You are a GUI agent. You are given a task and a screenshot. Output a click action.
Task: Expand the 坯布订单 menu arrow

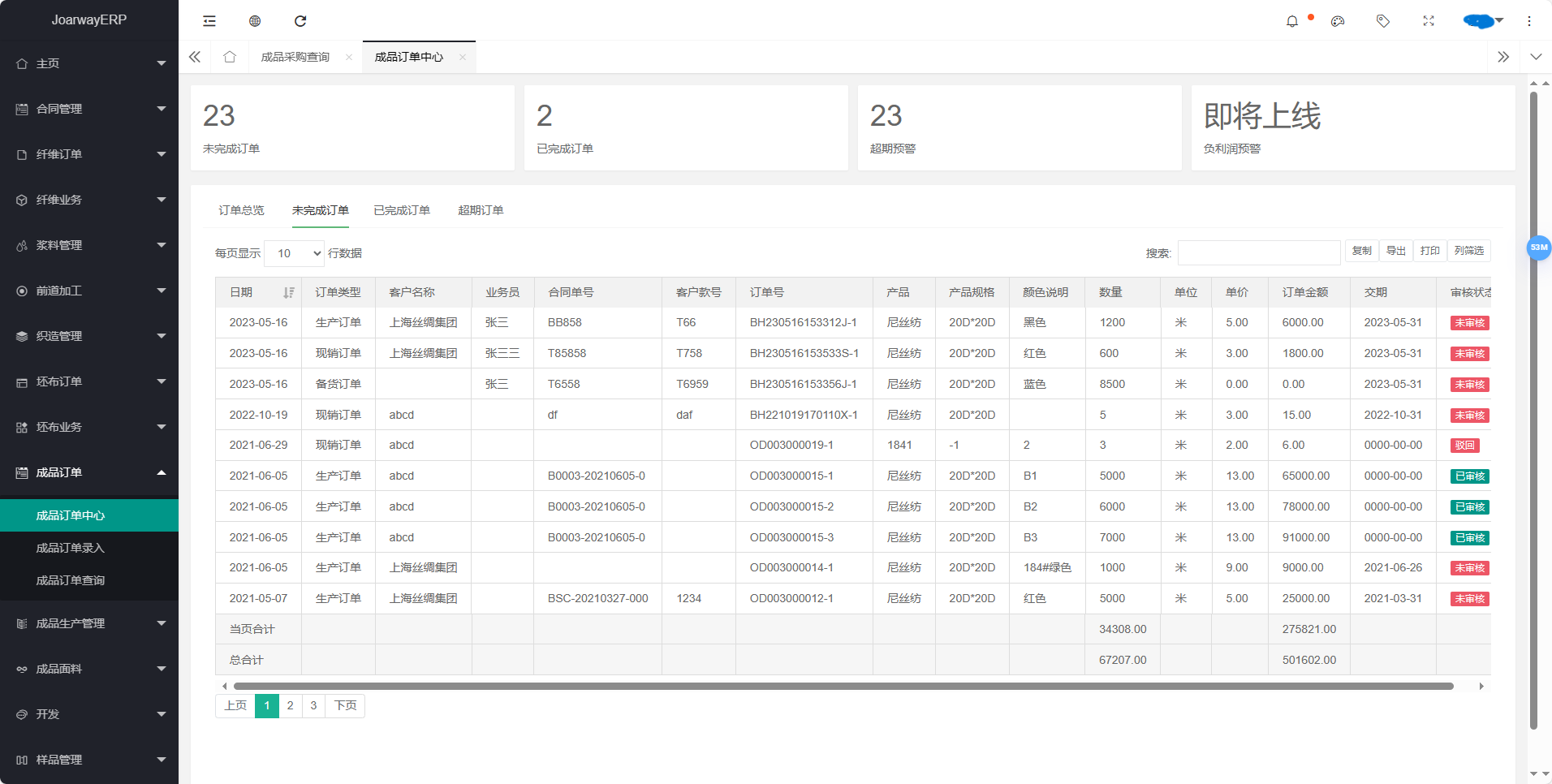[x=162, y=381]
